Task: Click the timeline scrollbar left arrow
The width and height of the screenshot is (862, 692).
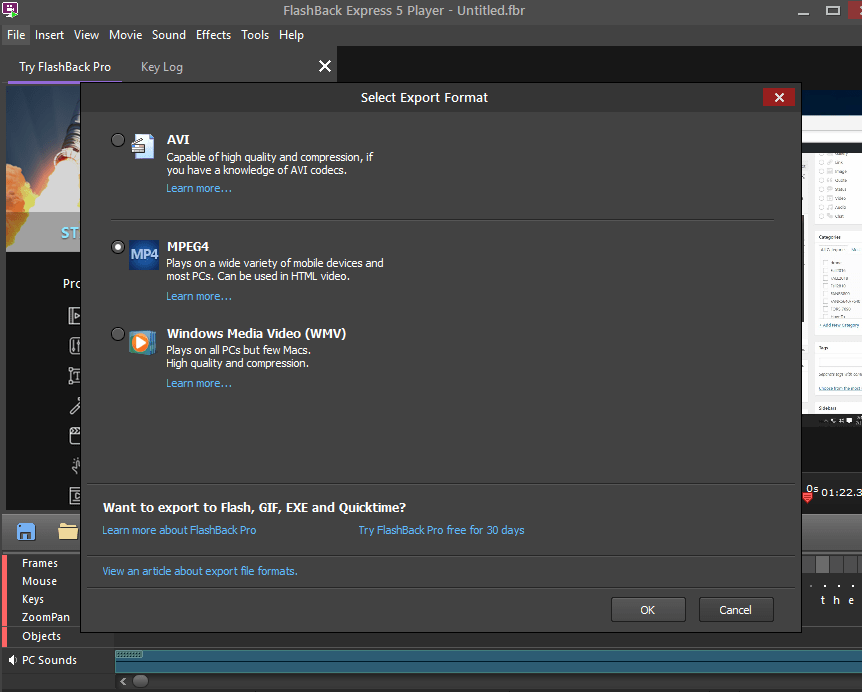Action: (x=123, y=682)
